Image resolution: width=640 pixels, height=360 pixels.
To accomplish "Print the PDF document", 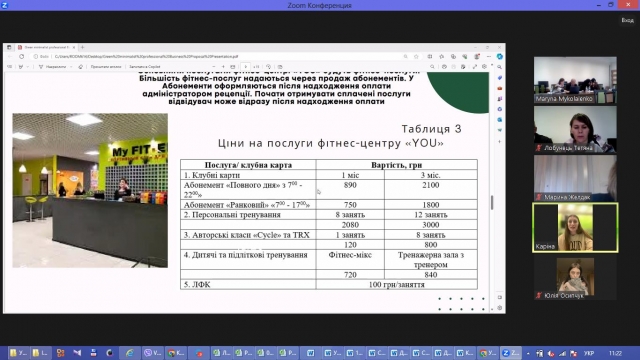I will [x=444, y=67].
